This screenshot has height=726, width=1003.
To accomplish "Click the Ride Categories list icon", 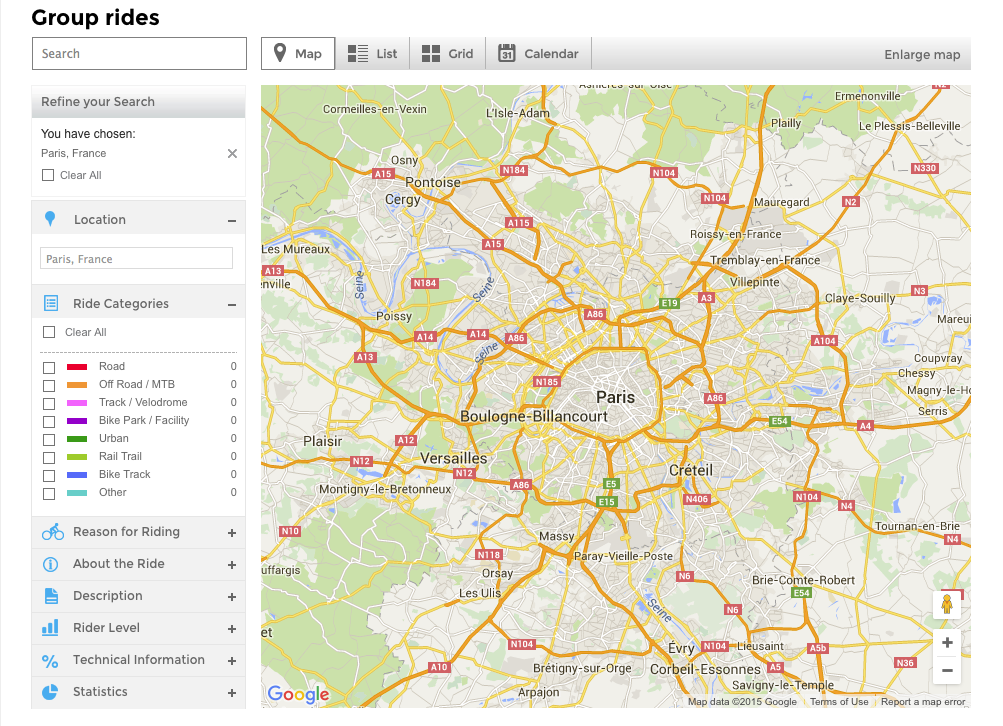I will (51, 303).
